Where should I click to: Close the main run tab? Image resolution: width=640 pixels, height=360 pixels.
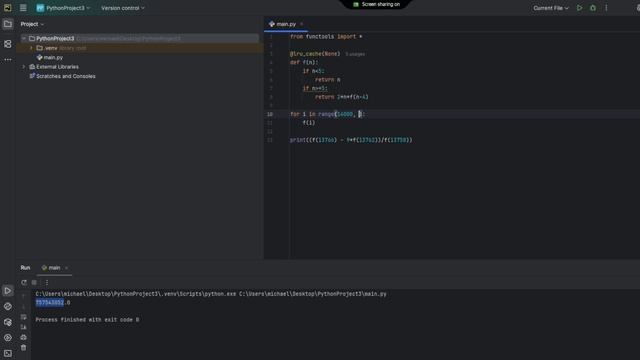pyautogui.click(x=67, y=268)
